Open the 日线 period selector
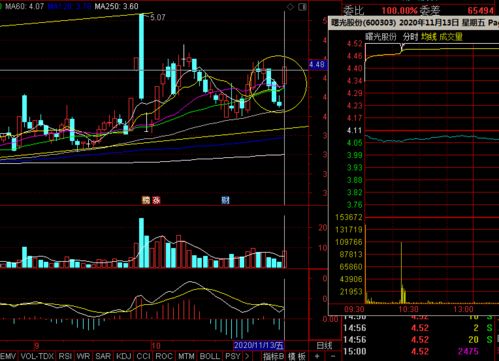Screen dimensions: 499x361 pos(324,345)
